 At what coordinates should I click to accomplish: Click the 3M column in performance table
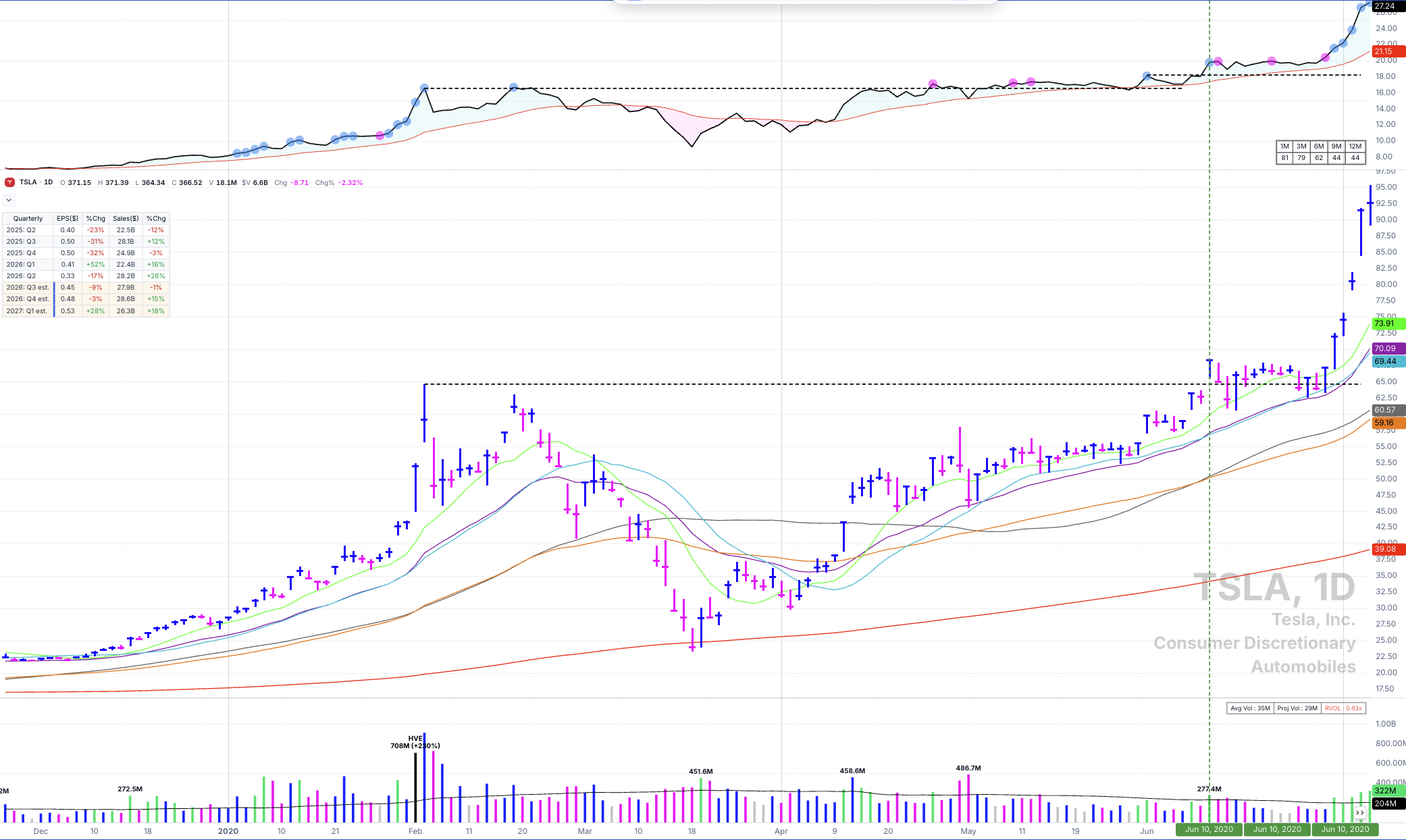point(1301,147)
